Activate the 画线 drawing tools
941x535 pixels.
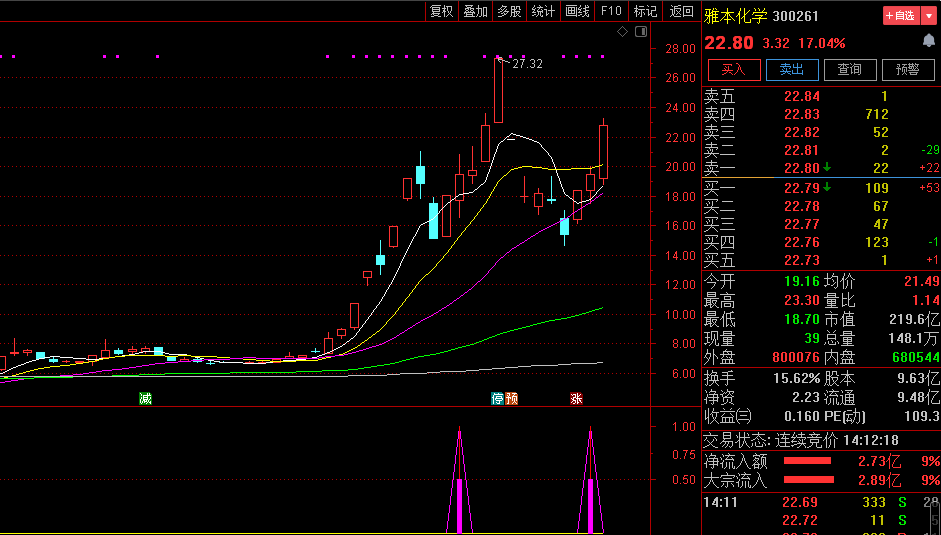pos(578,11)
